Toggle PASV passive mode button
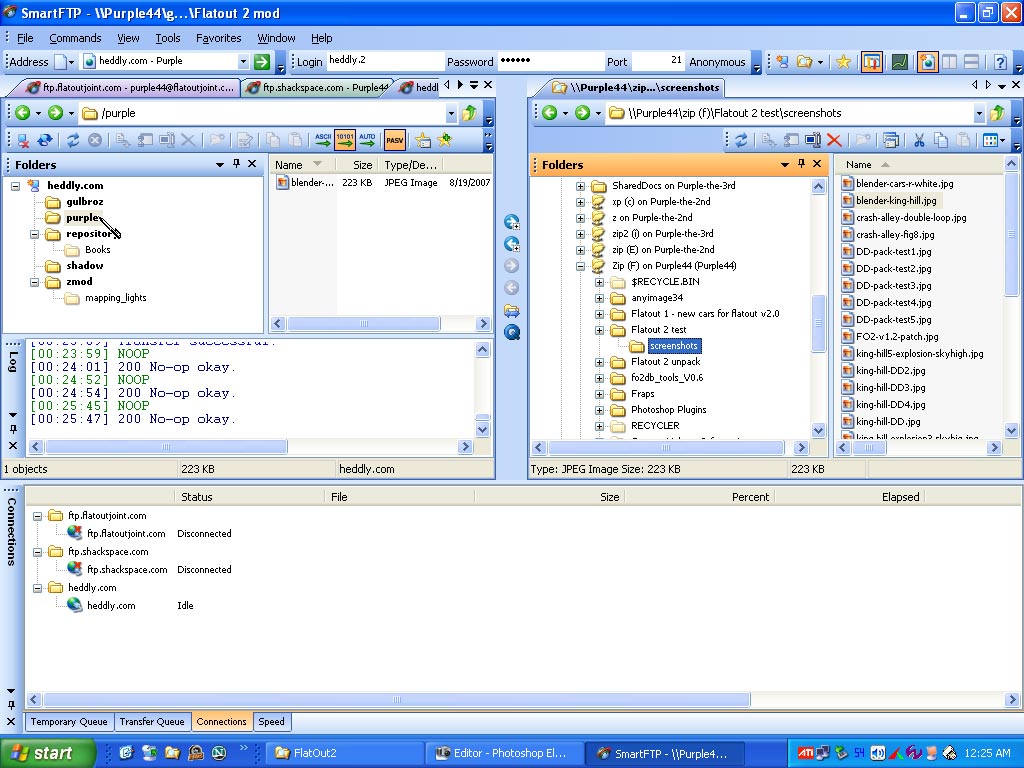This screenshot has width=1024, height=768. (x=394, y=140)
